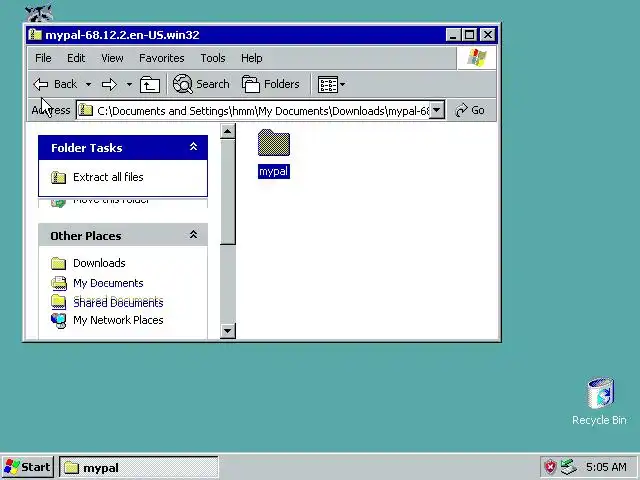Open the Forward history dropdown arrow

tap(129, 84)
